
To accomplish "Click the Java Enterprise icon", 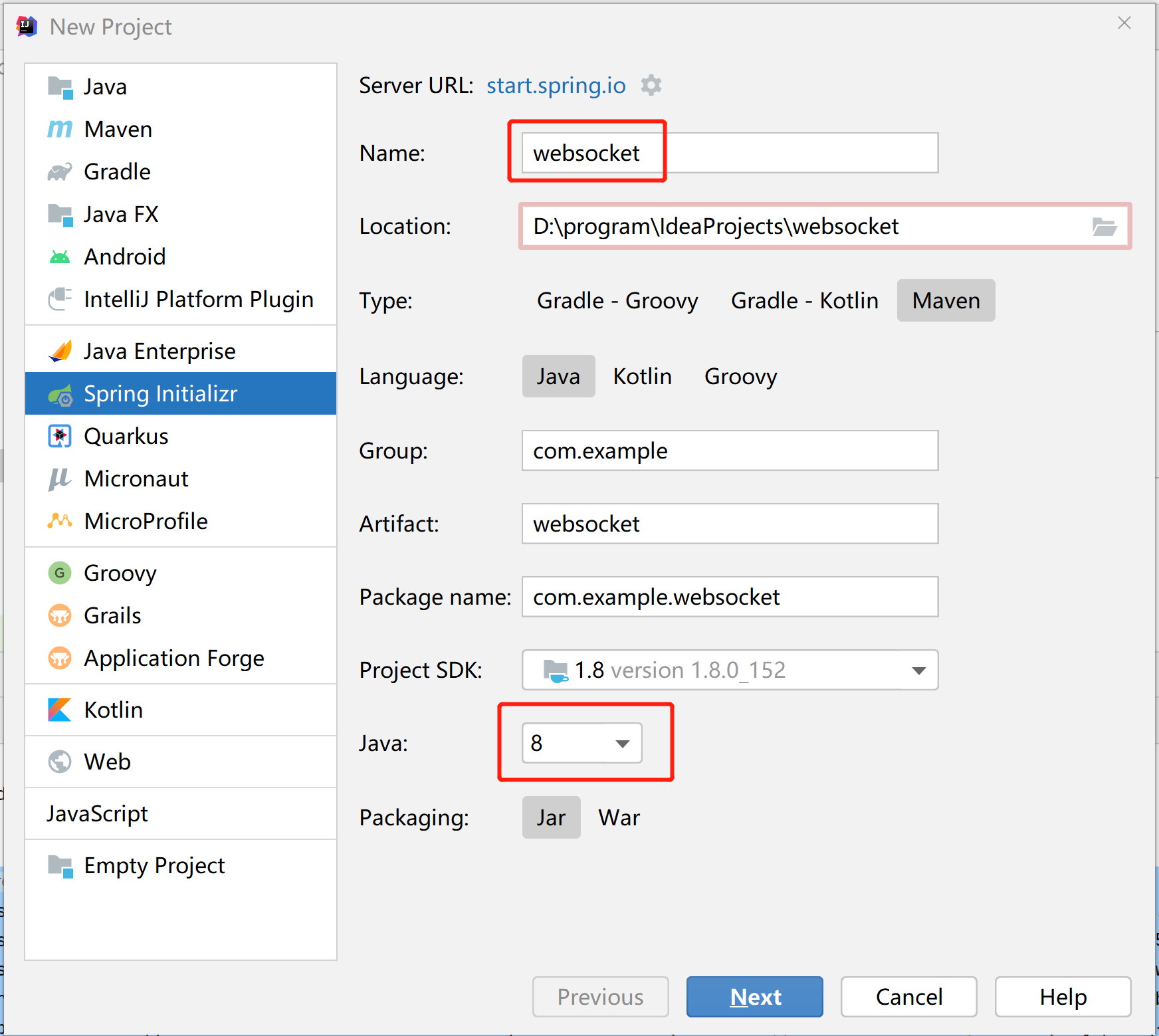I will [60, 351].
